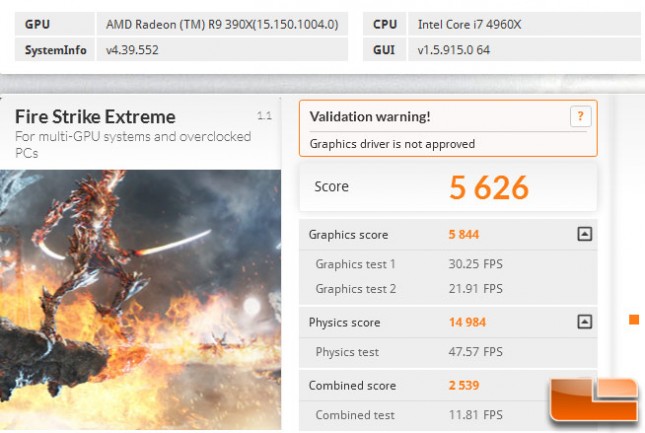Click the validation warning help question mark
Image resolution: width=645 pixels, height=433 pixels.
pyautogui.click(x=580, y=117)
